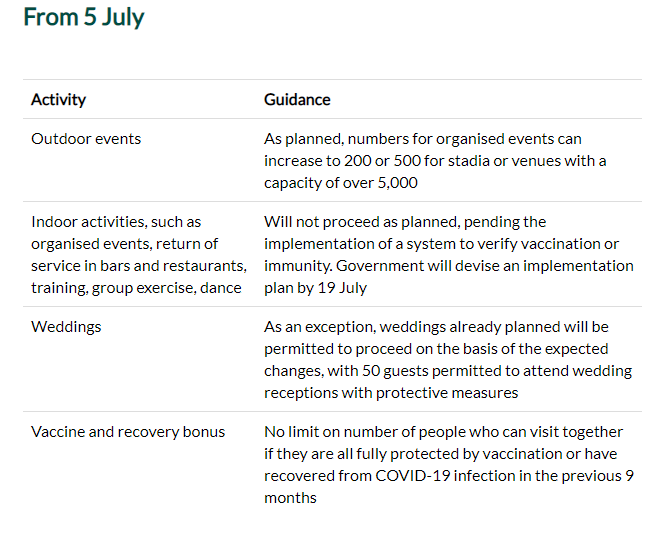The height and width of the screenshot is (541, 663).
Task: Click the 'capacity of over 5,000' text
Action: click(341, 183)
